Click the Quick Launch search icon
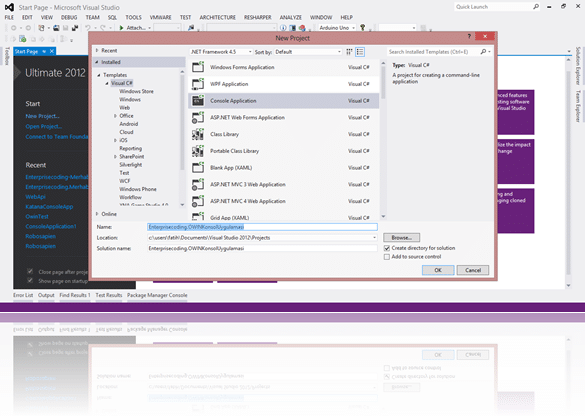 coord(536,7)
